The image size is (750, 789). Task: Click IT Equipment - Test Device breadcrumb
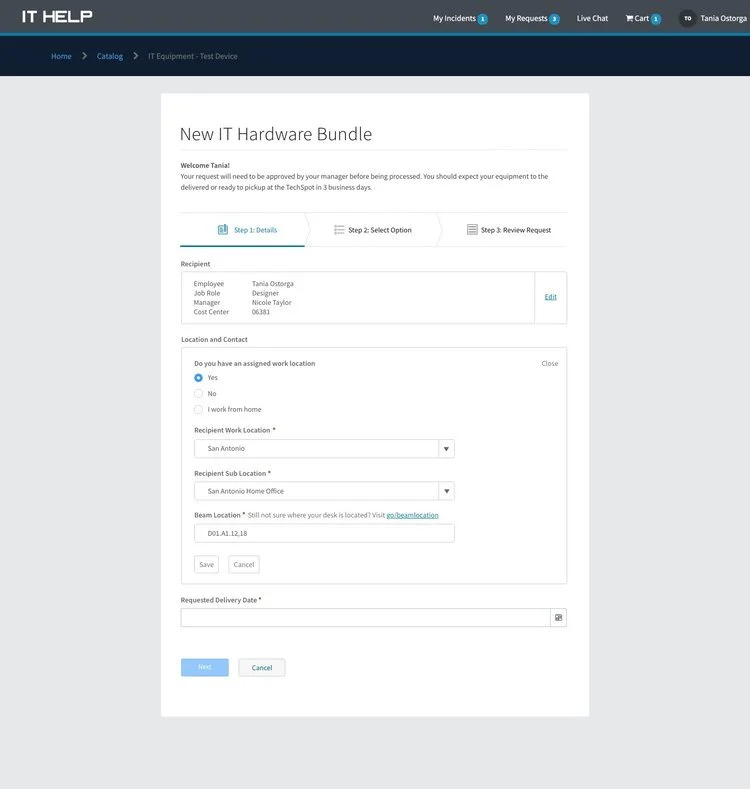click(x=193, y=56)
